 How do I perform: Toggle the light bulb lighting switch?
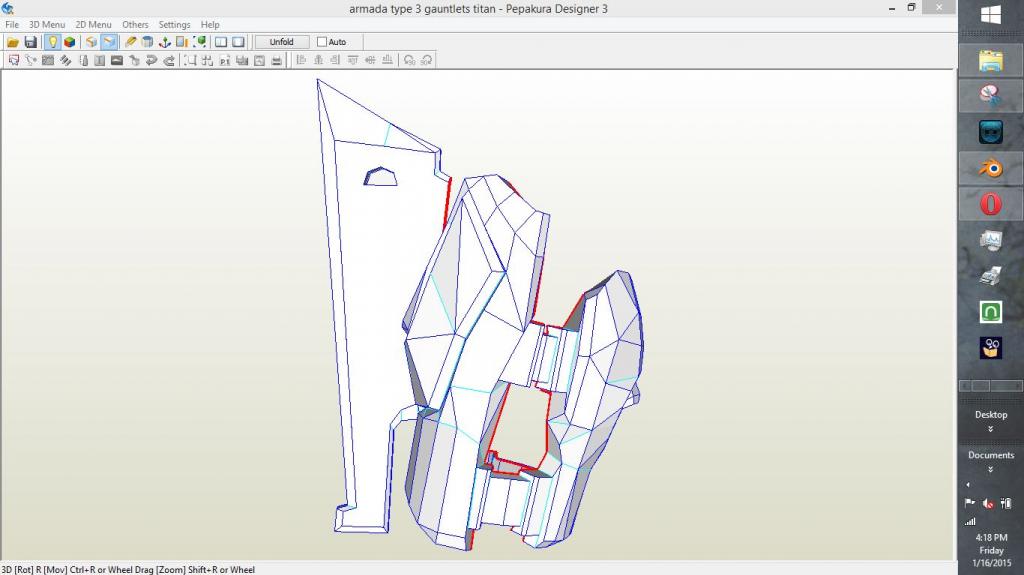pos(52,42)
